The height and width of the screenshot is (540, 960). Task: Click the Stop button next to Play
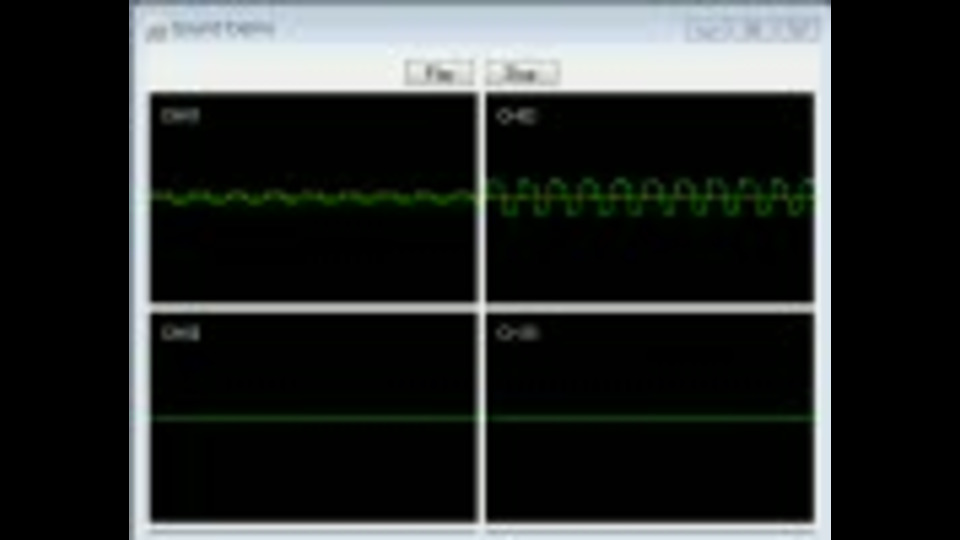click(522, 74)
